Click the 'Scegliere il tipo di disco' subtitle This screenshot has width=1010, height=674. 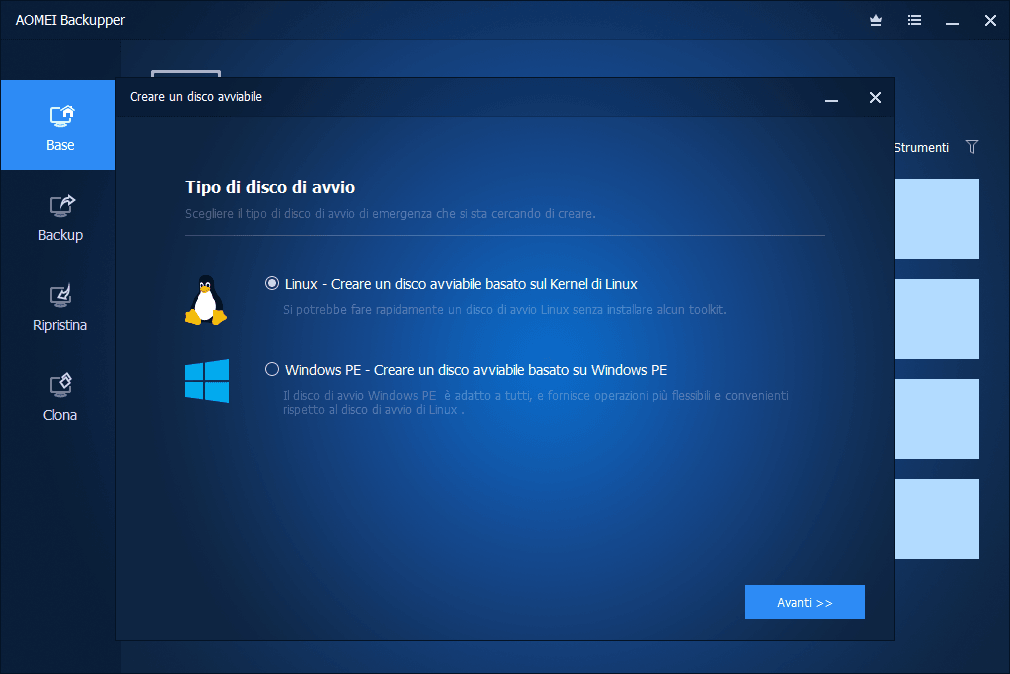(390, 213)
